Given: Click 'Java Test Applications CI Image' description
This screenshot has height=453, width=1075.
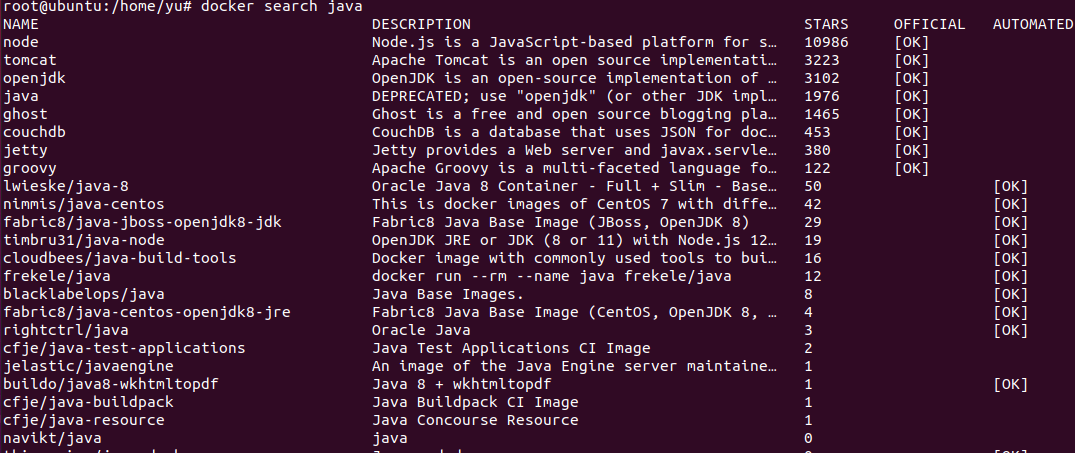Looking at the screenshot, I should click(x=511, y=348).
